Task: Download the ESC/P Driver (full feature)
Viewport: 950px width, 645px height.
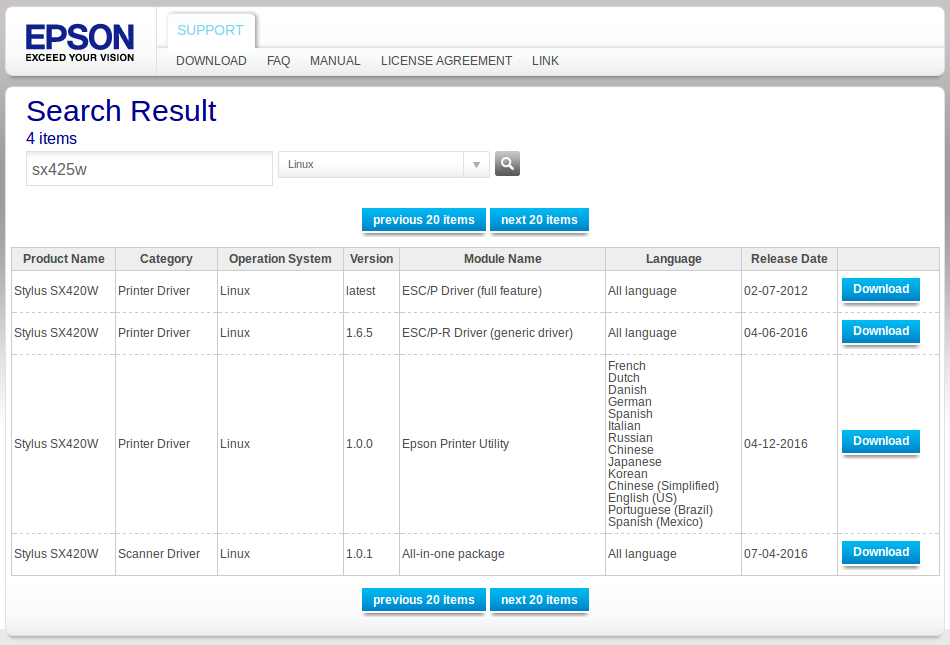Action: [x=881, y=289]
